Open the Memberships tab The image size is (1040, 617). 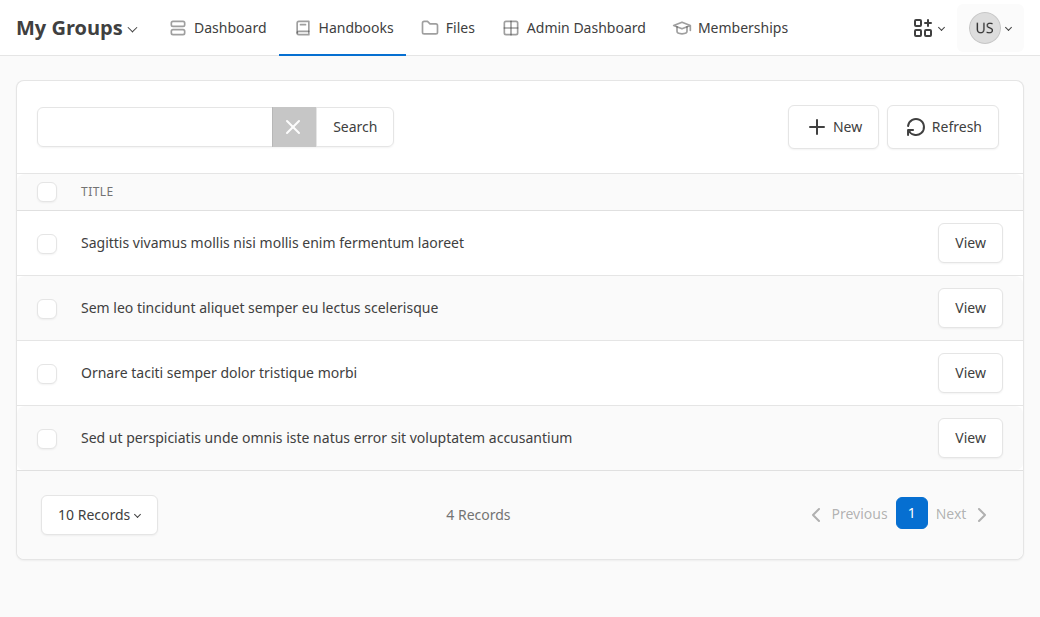click(x=730, y=28)
